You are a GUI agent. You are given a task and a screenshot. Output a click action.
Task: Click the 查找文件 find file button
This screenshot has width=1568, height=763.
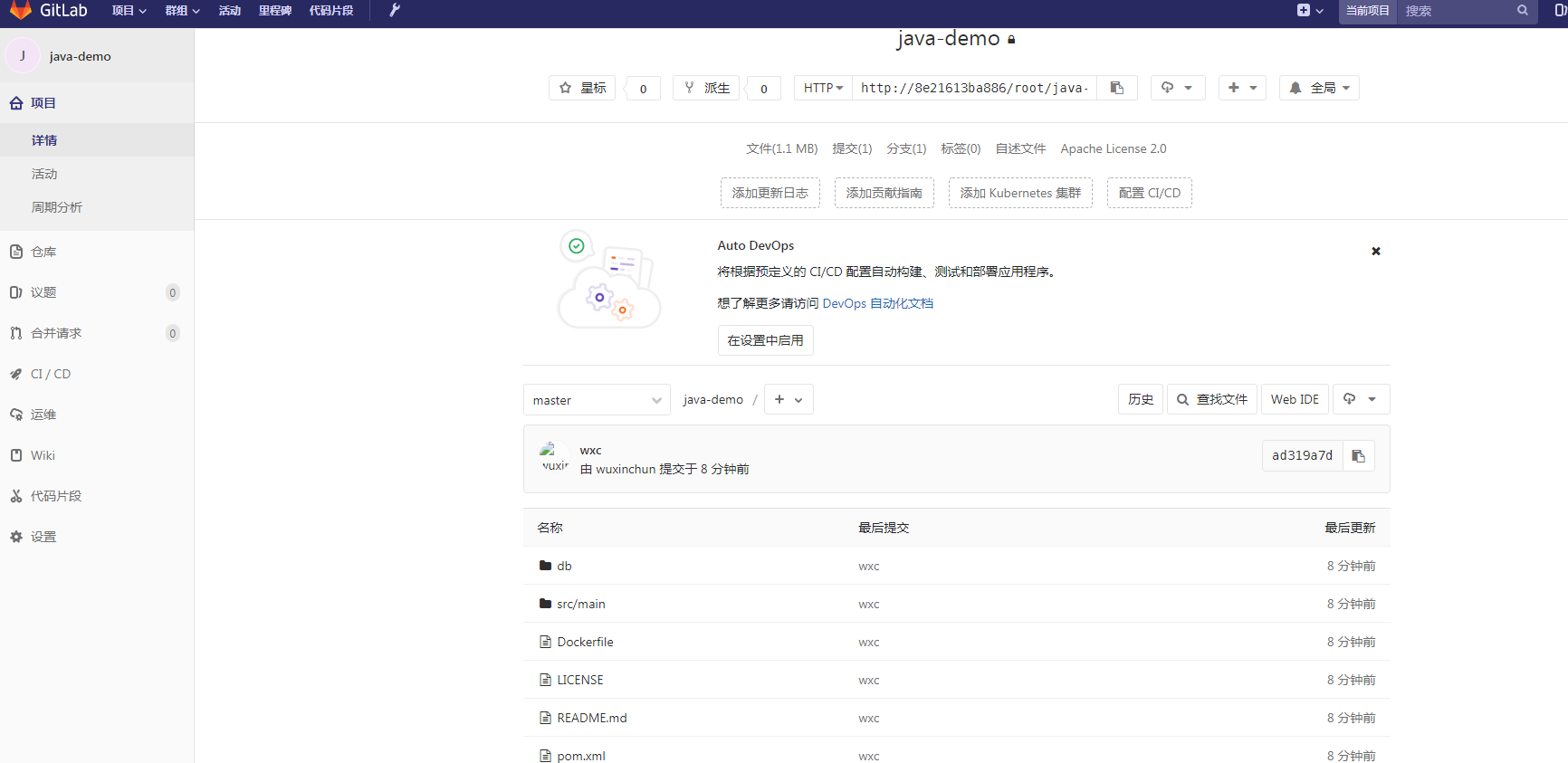click(x=1212, y=399)
